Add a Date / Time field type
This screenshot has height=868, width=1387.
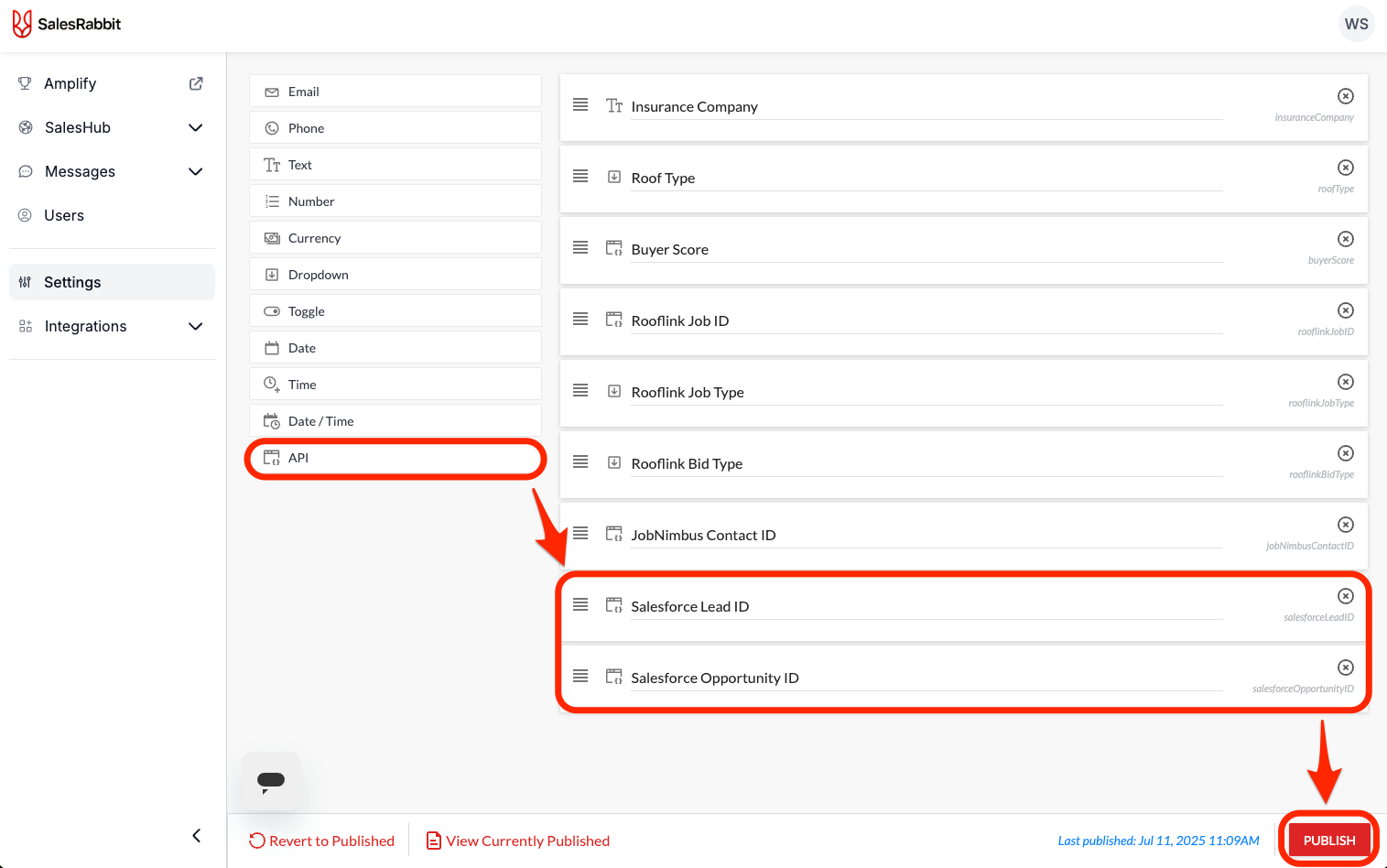coord(396,421)
